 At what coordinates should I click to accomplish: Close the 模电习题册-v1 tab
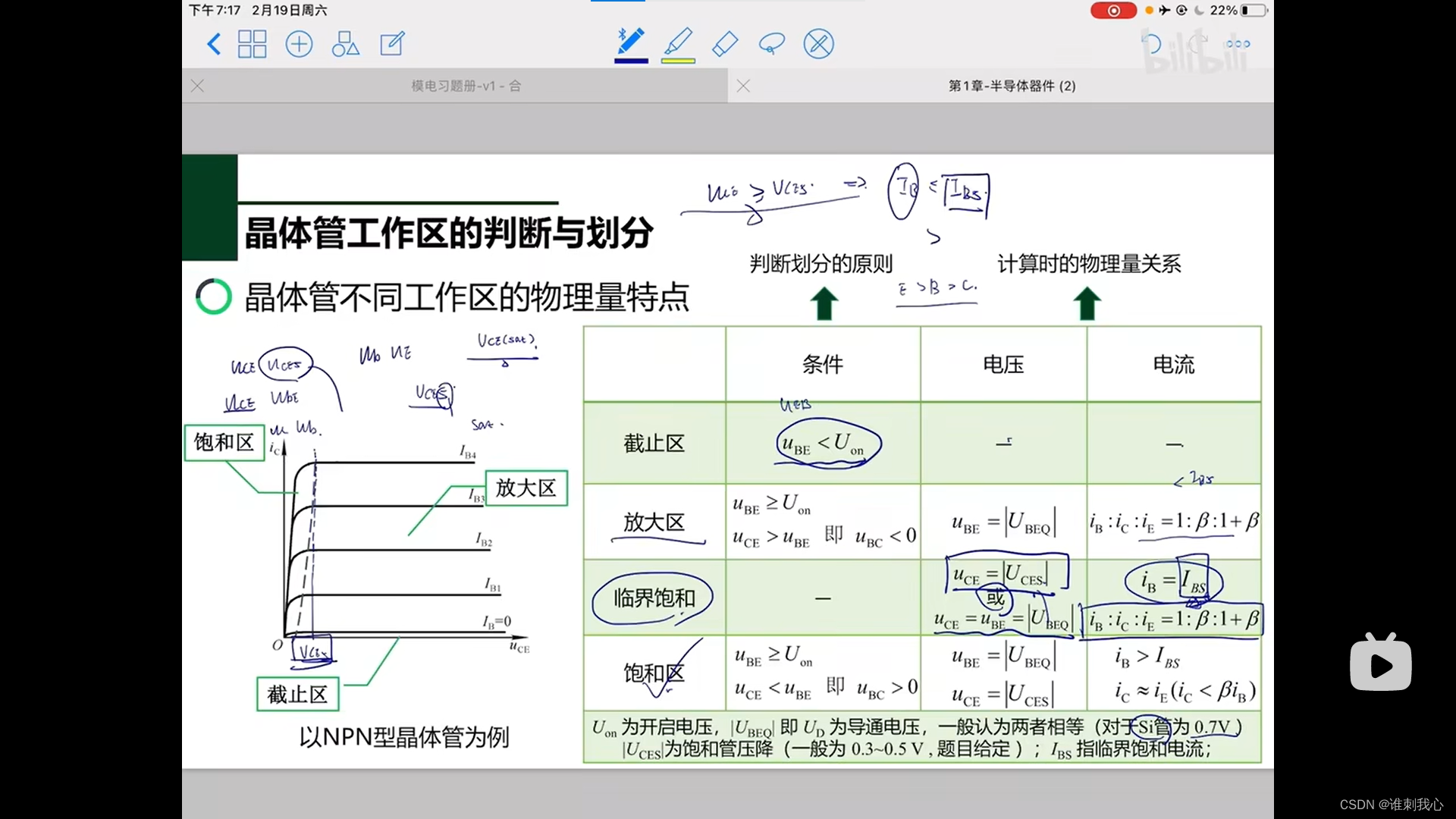click(198, 86)
